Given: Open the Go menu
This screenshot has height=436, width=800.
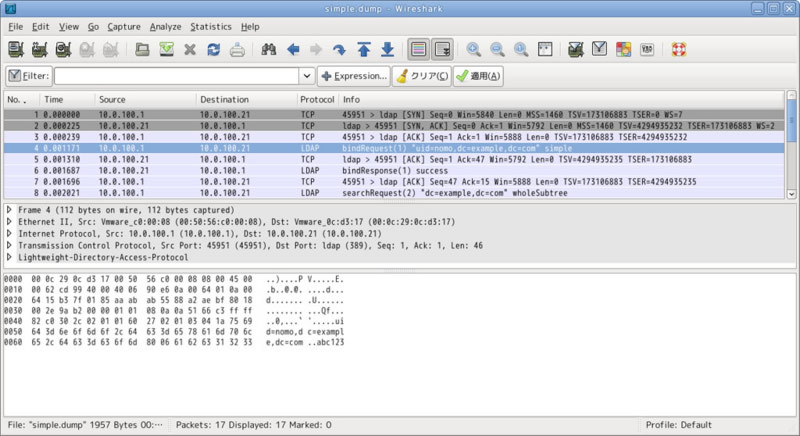Looking at the screenshot, I should click(93, 27).
